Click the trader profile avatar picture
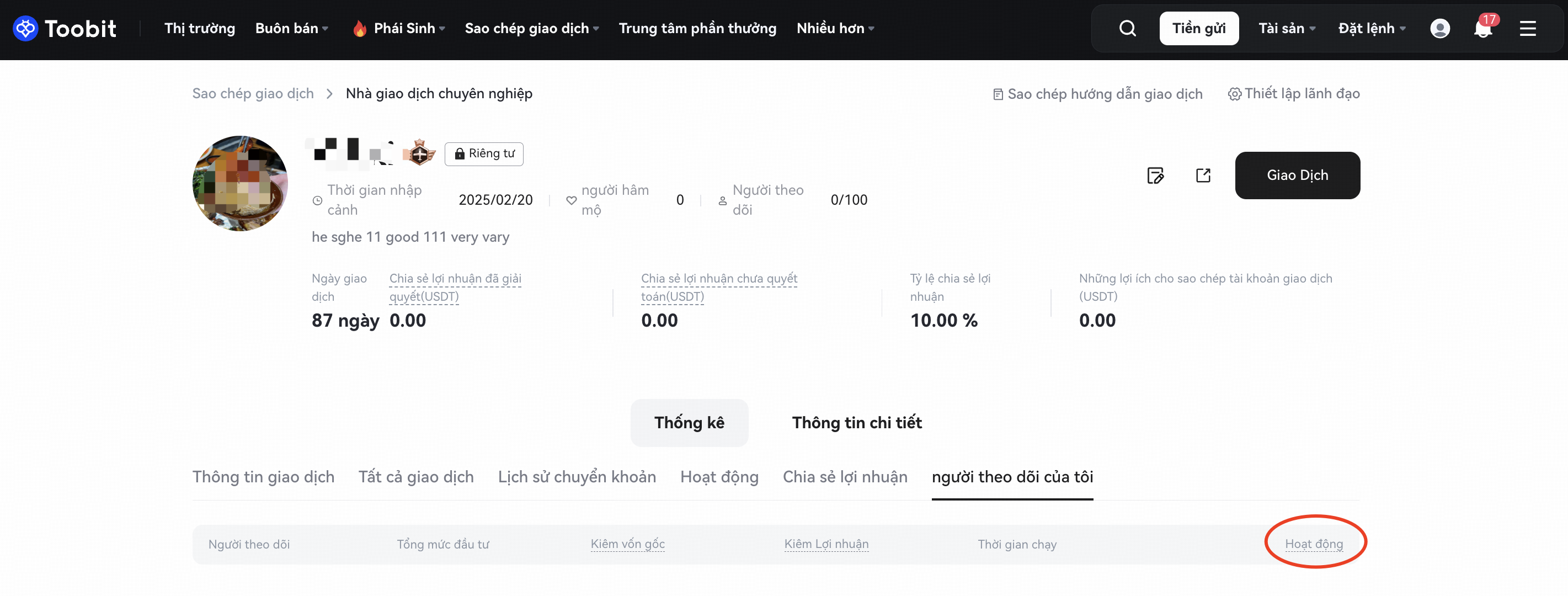 pos(240,183)
